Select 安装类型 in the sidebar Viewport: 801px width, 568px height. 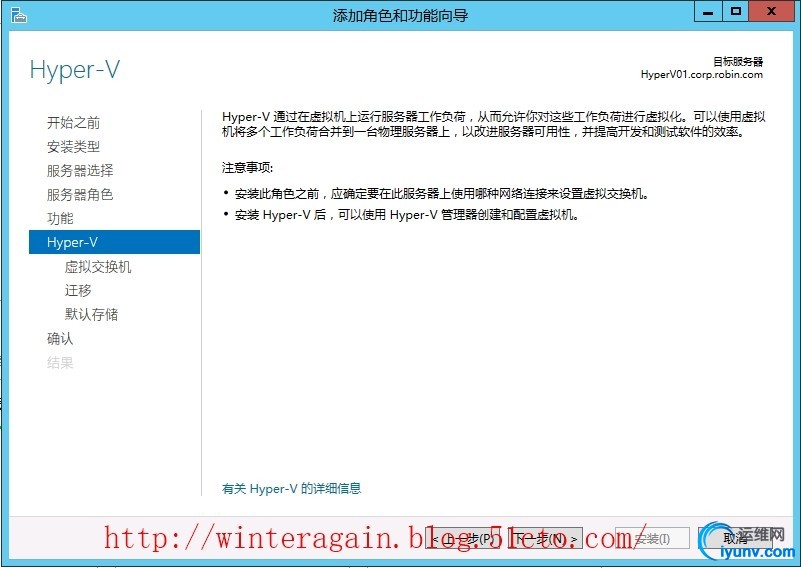point(74,147)
